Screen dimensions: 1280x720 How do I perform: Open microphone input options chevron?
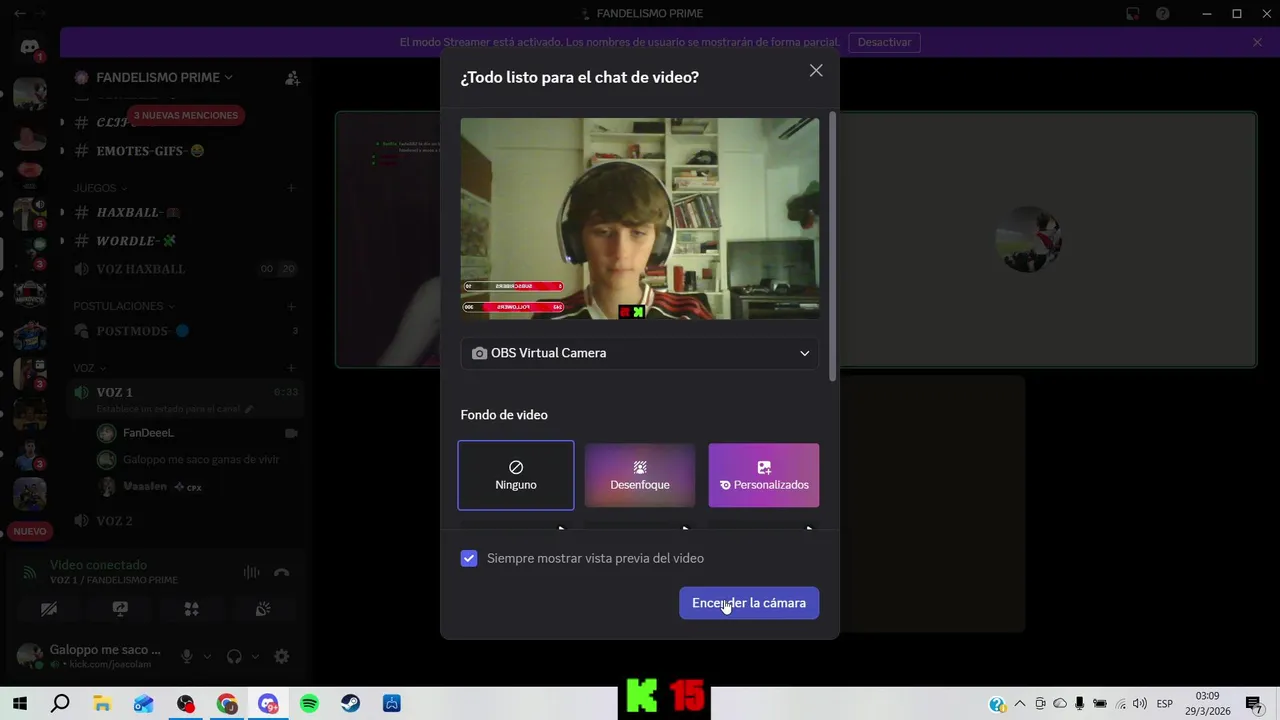(208, 657)
